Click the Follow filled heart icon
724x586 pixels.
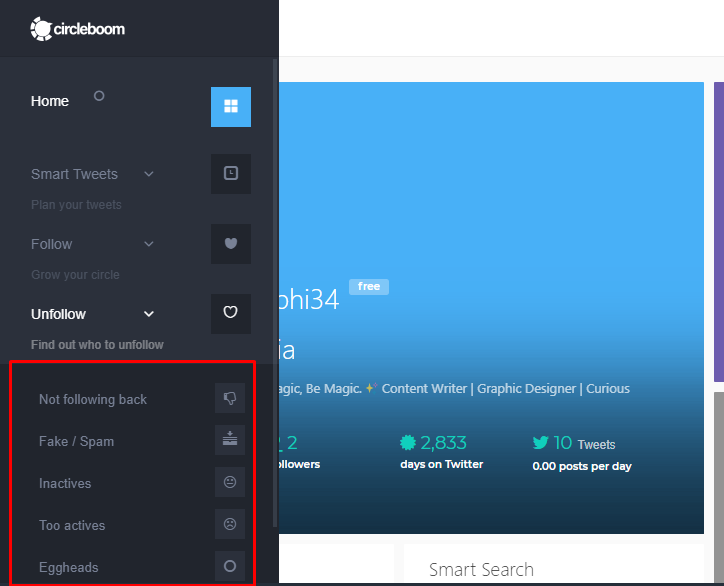(x=231, y=244)
